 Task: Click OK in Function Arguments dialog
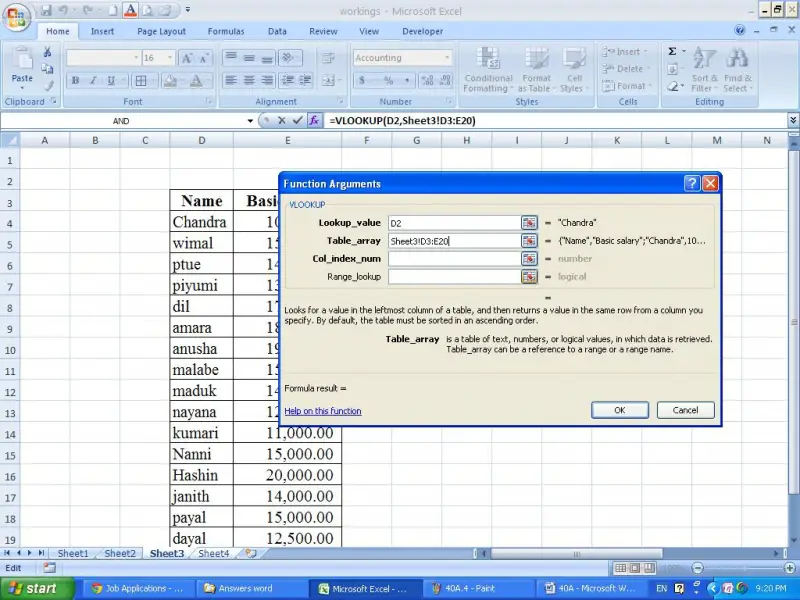619,410
